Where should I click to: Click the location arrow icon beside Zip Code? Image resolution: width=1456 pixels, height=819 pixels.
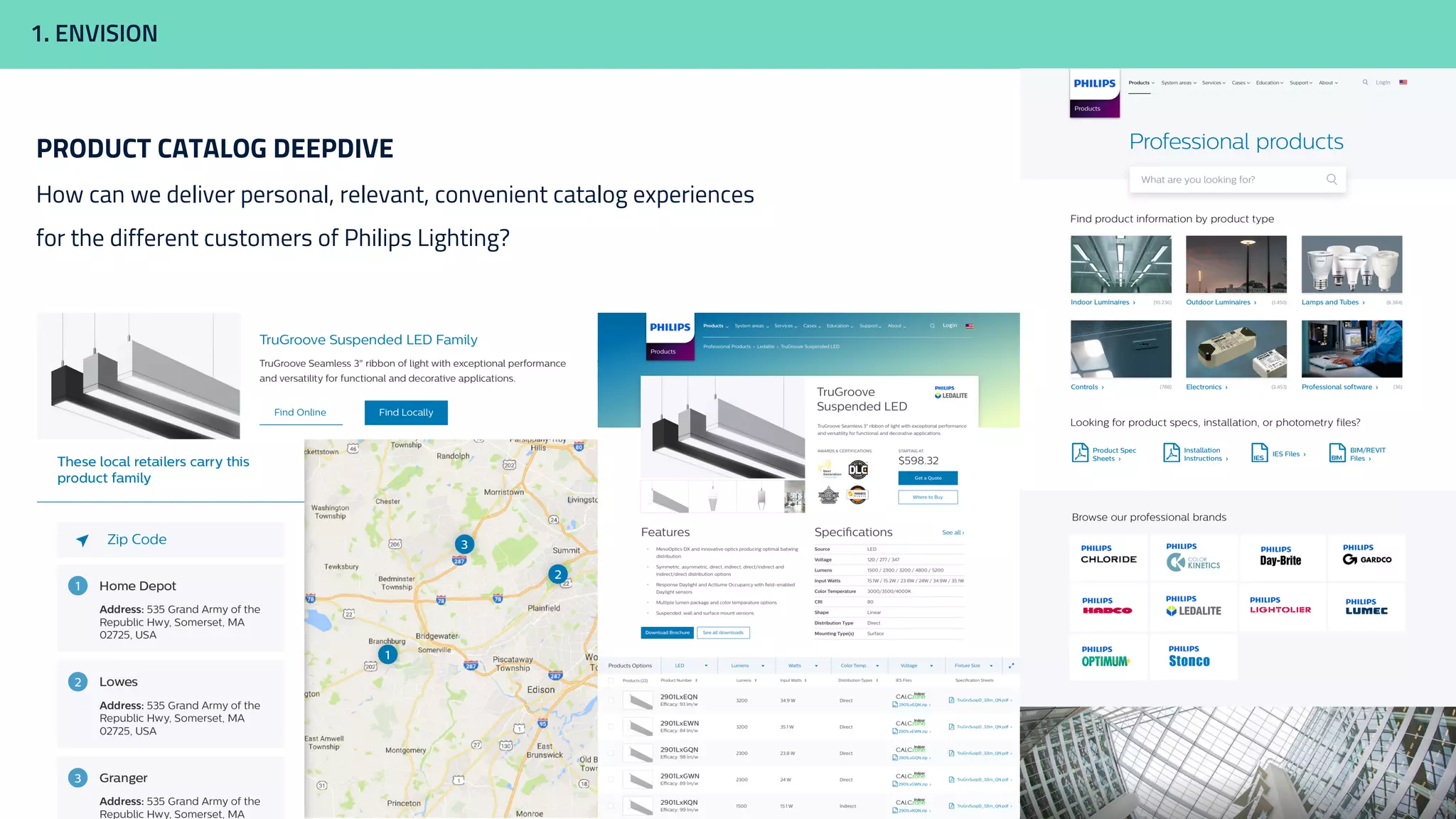[82, 540]
